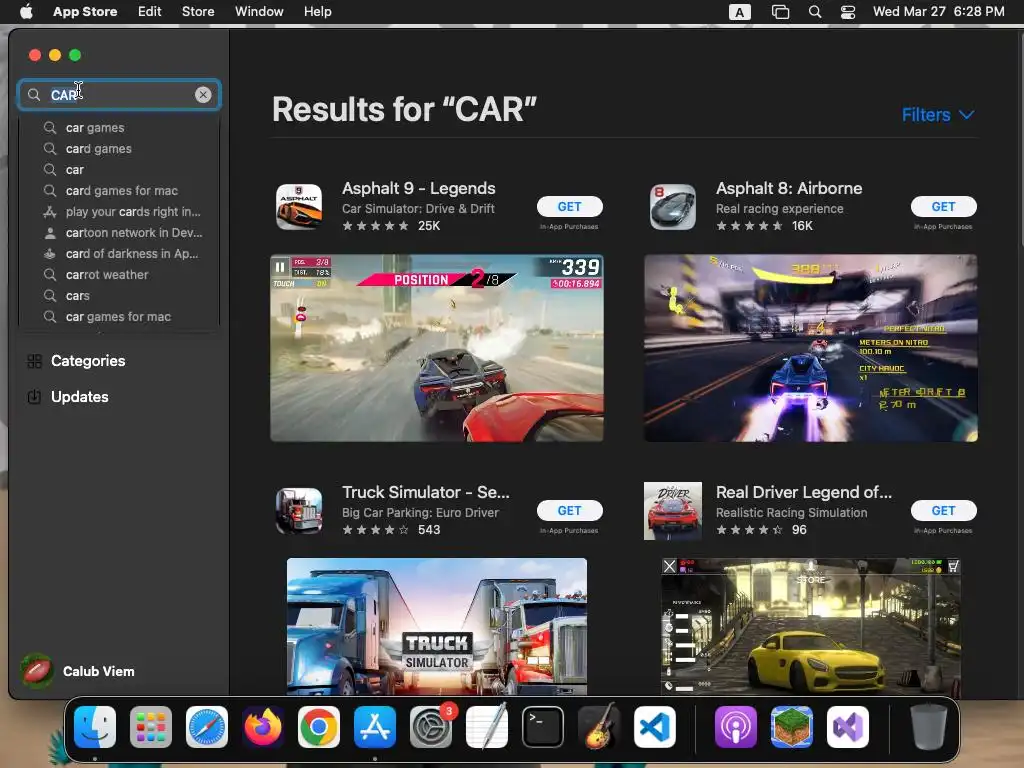Click the Real Driver Legend title
The height and width of the screenshot is (768, 1024).
click(804, 492)
